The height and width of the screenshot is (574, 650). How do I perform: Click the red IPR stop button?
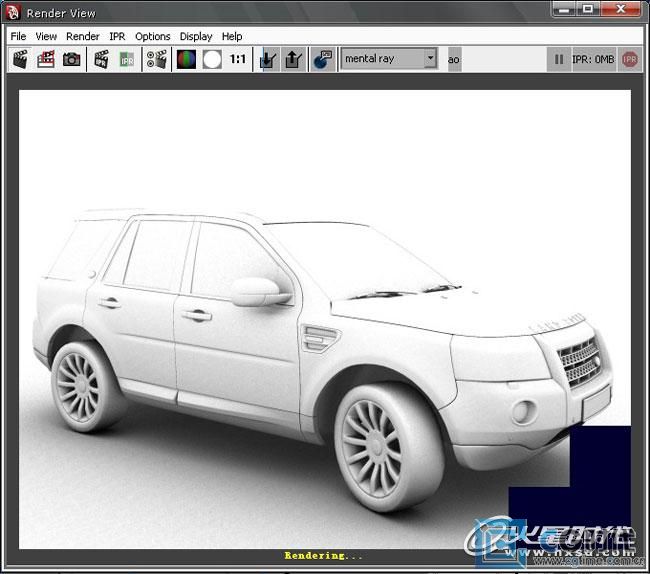tap(630, 60)
